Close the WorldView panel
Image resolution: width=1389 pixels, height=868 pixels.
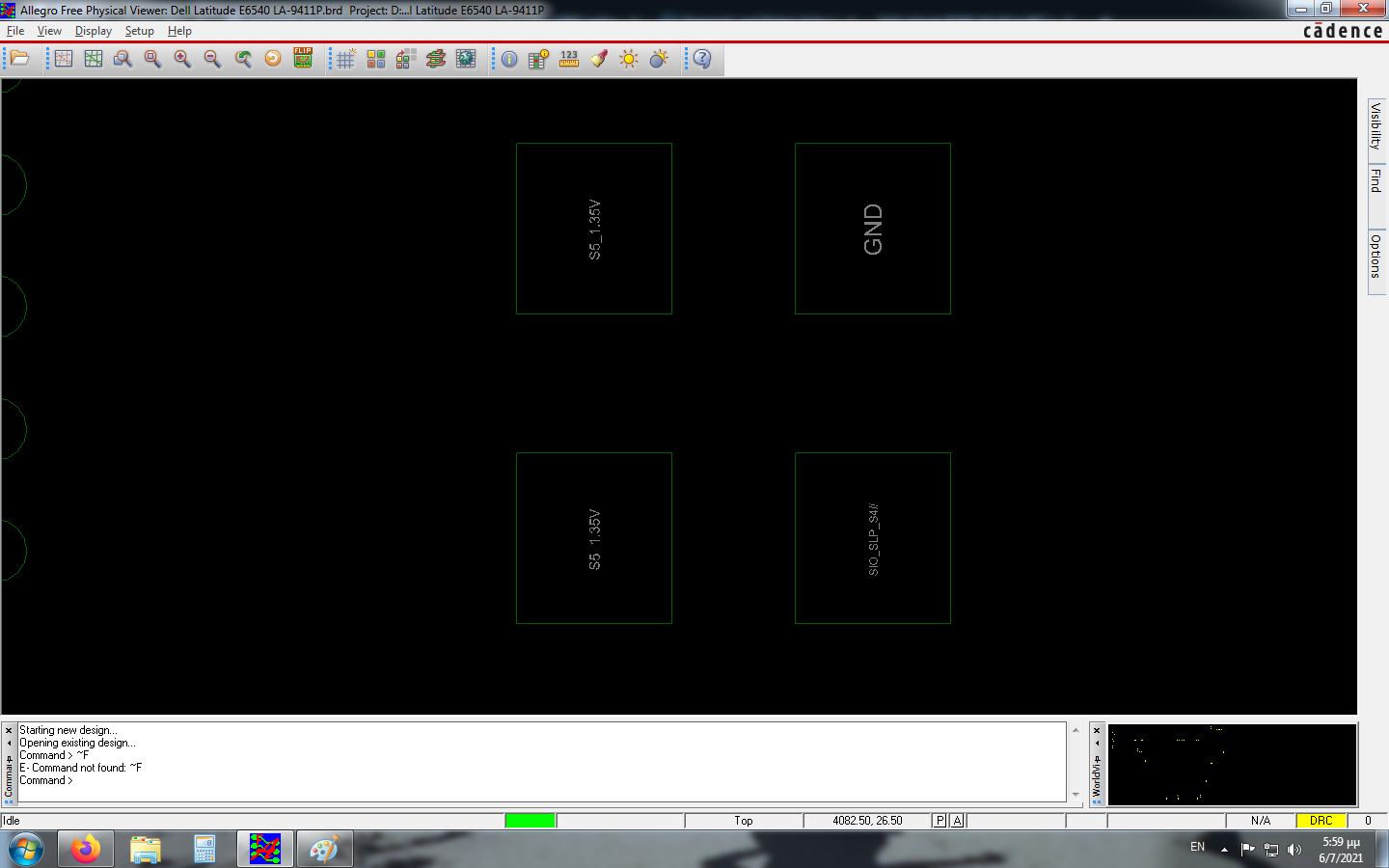(1097, 730)
